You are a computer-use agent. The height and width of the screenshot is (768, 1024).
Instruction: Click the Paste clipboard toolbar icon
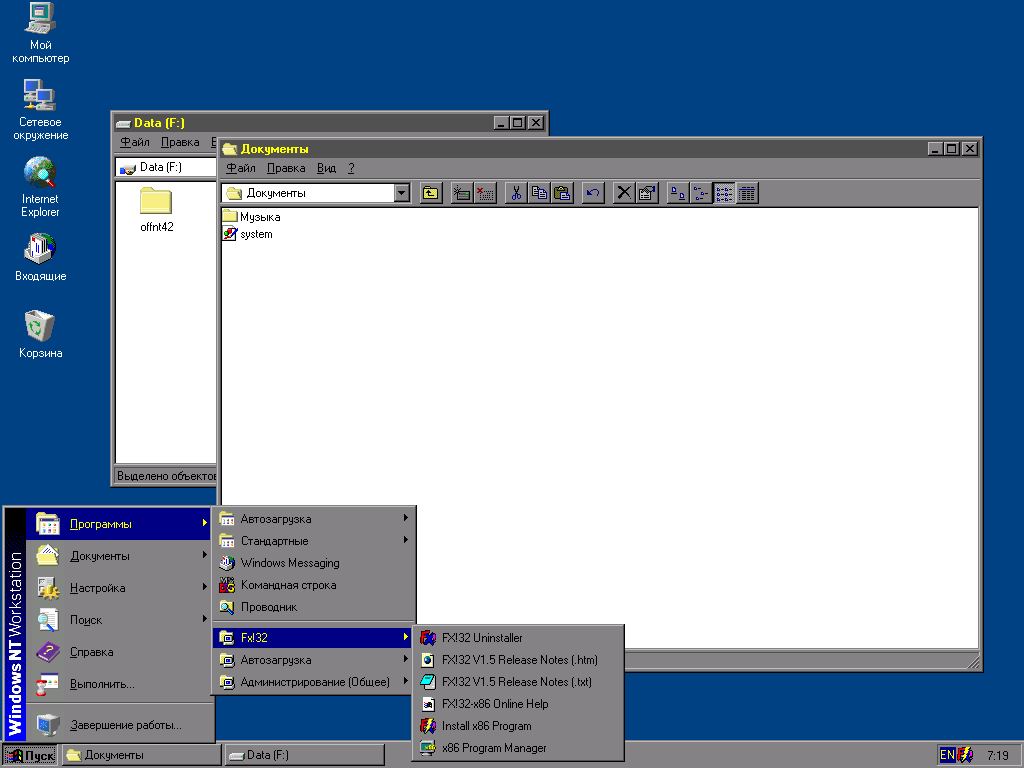pyautogui.click(x=562, y=193)
